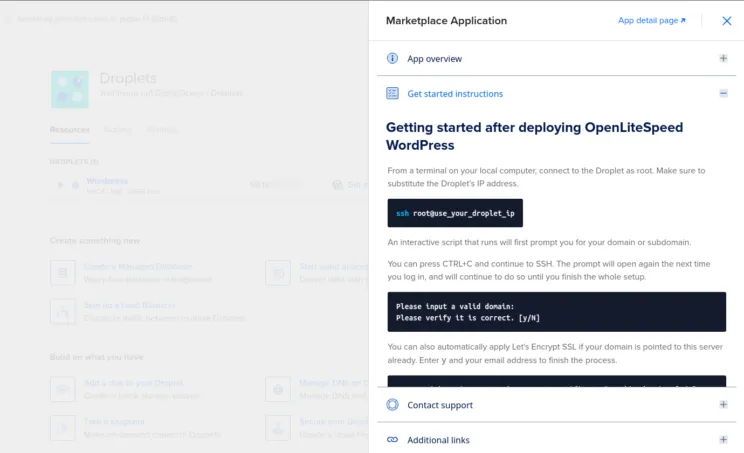Click the Add a disk to Droplet icon

tap(63, 389)
